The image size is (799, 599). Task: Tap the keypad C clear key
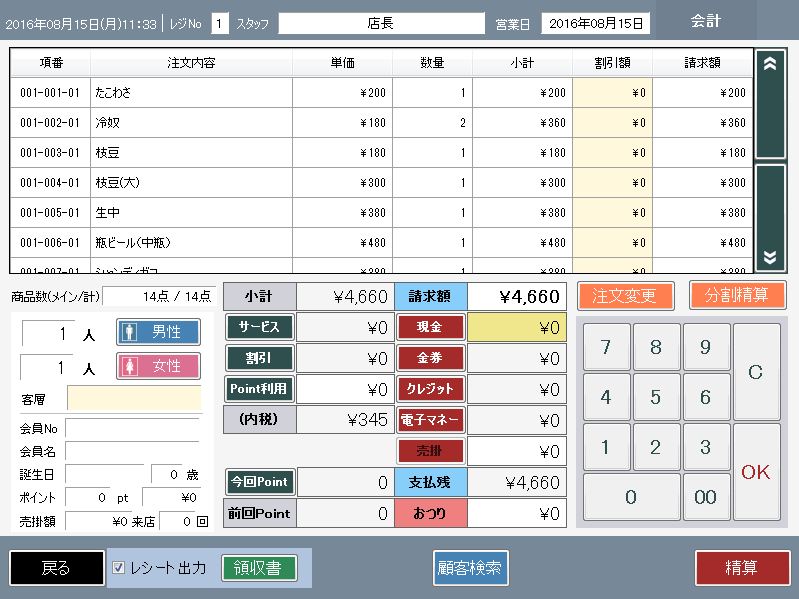pyautogui.click(x=756, y=372)
